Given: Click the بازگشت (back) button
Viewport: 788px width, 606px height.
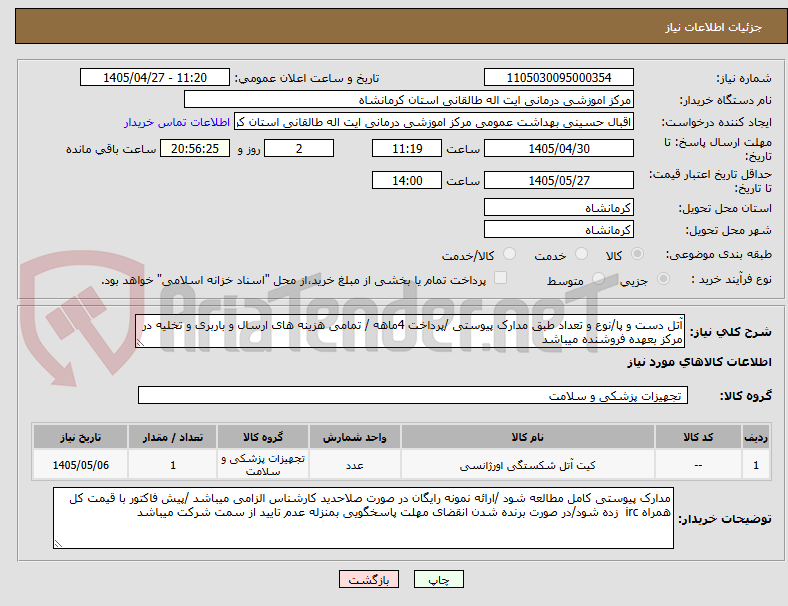Looking at the screenshot, I should tap(369, 579).
